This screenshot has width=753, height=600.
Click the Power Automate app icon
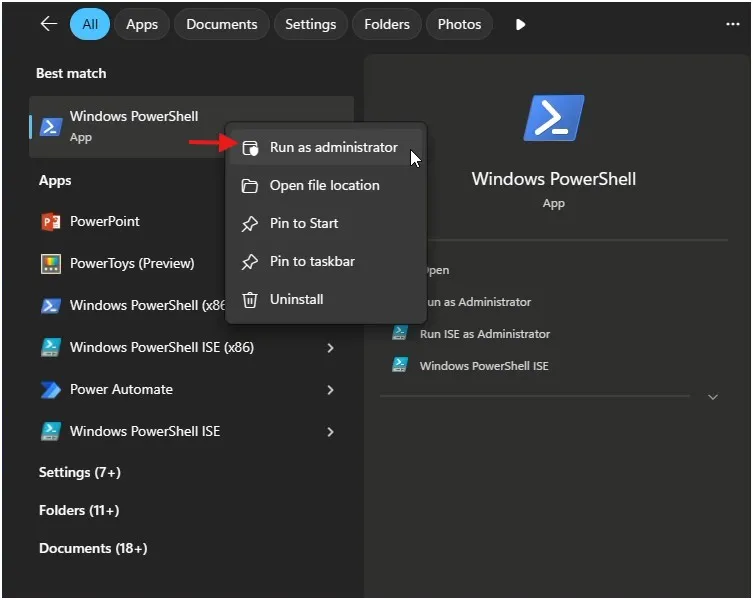pyautogui.click(x=51, y=390)
